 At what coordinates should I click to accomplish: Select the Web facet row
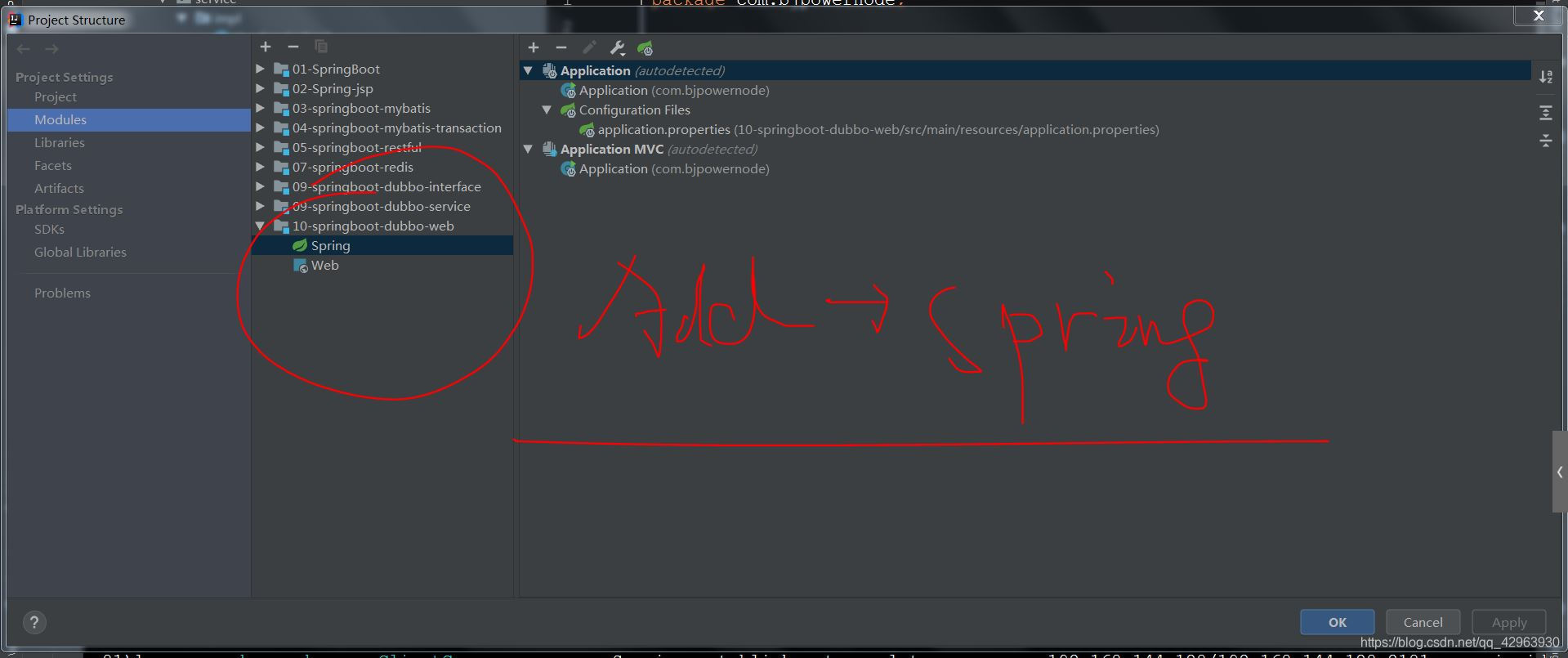[382, 265]
